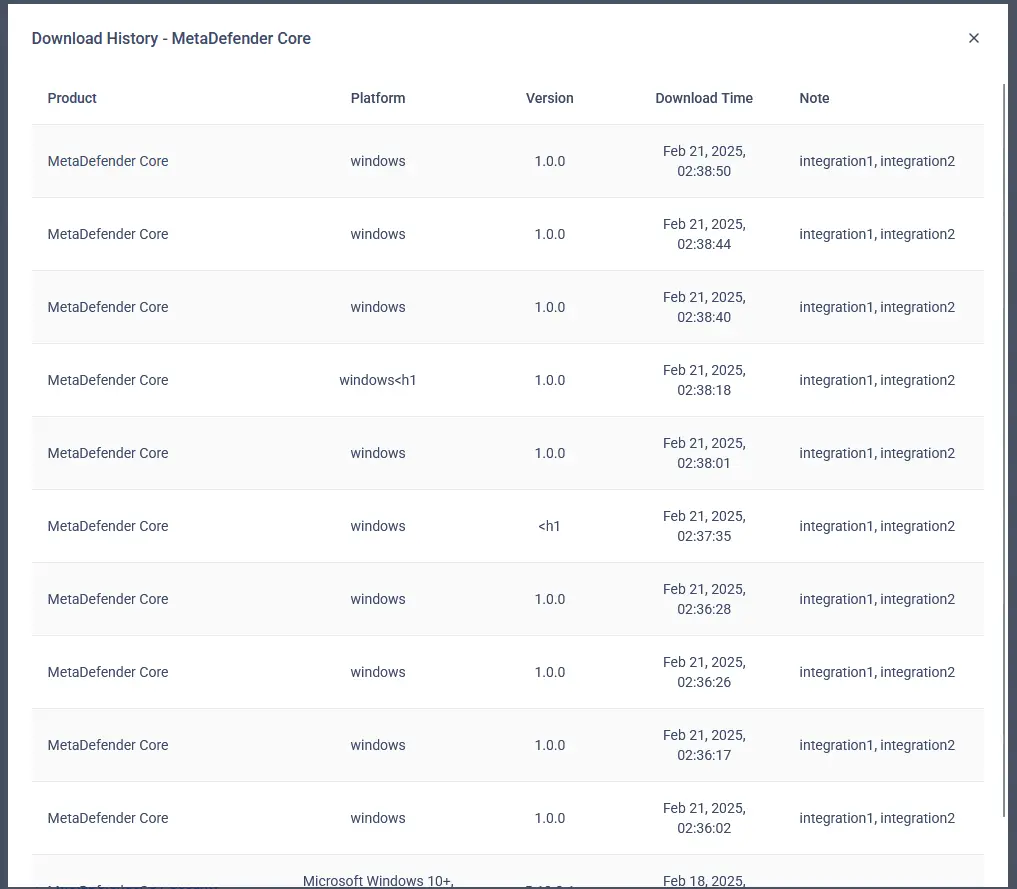Click version 1.0.0 in the 02:38:18 row
Image resolution: width=1017 pixels, height=889 pixels.
[549, 380]
